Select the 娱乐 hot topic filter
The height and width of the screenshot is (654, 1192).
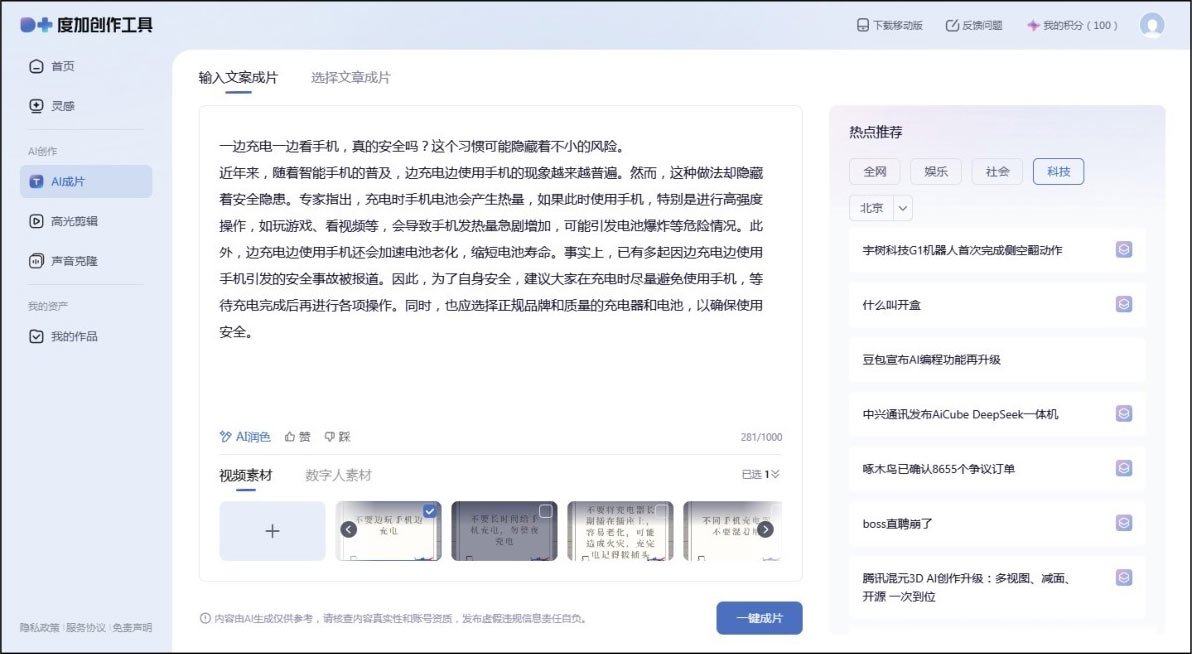935,172
